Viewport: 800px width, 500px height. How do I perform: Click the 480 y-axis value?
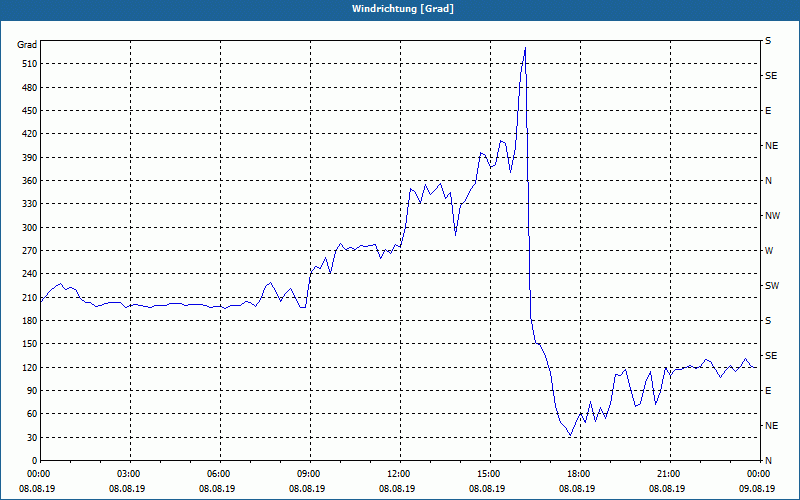point(31,87)
